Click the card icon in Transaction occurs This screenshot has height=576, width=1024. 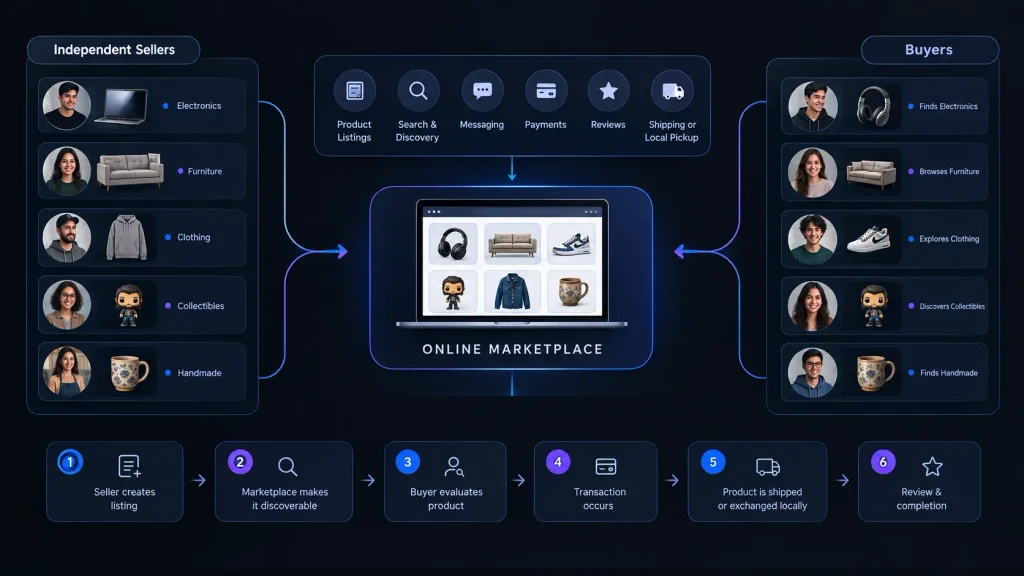click(x=606, y=466)
